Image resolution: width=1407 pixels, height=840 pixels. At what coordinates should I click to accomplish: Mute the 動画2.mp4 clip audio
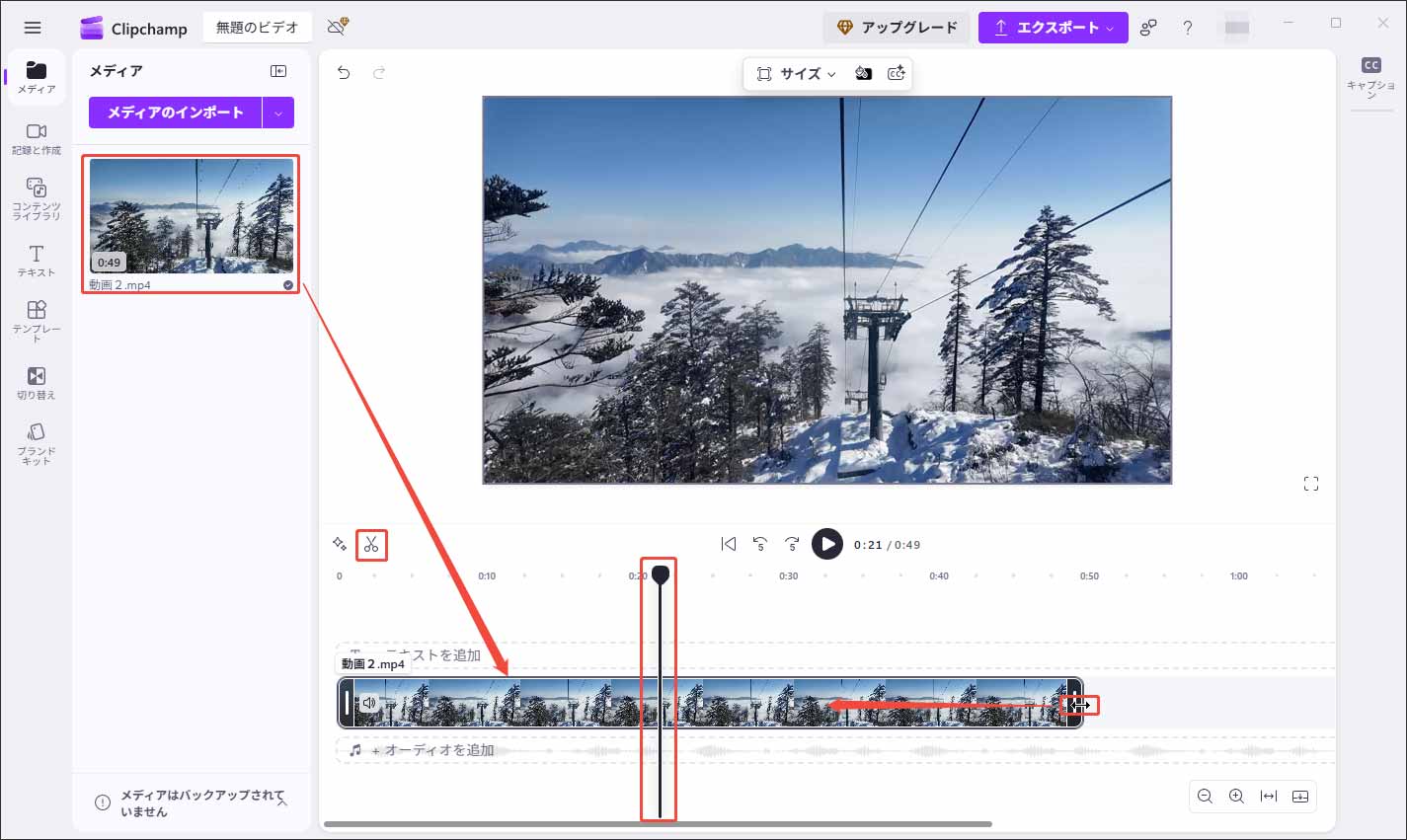[369, 703]
